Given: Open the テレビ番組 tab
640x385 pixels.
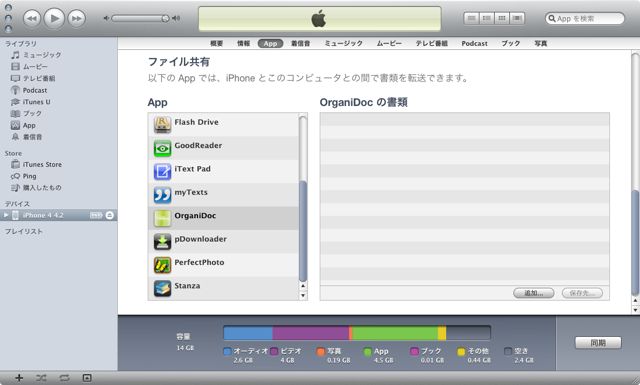Looking at the screenshot, I should (432, 43).
